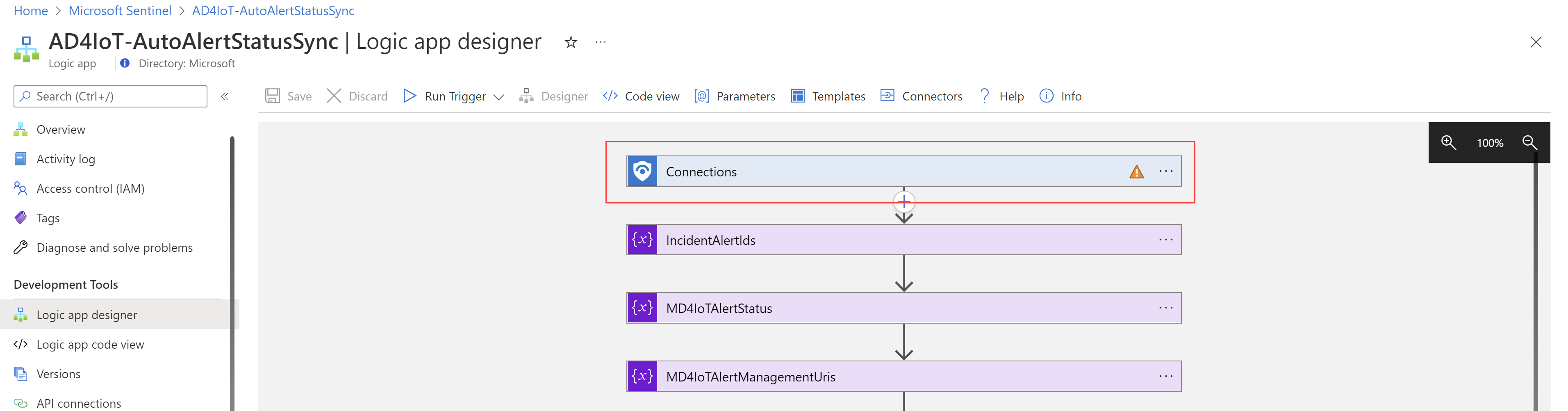This screenshot has width=1568, height=411.
Task: Click the Save disk icon in toolbar
Action: pos(272,96)
